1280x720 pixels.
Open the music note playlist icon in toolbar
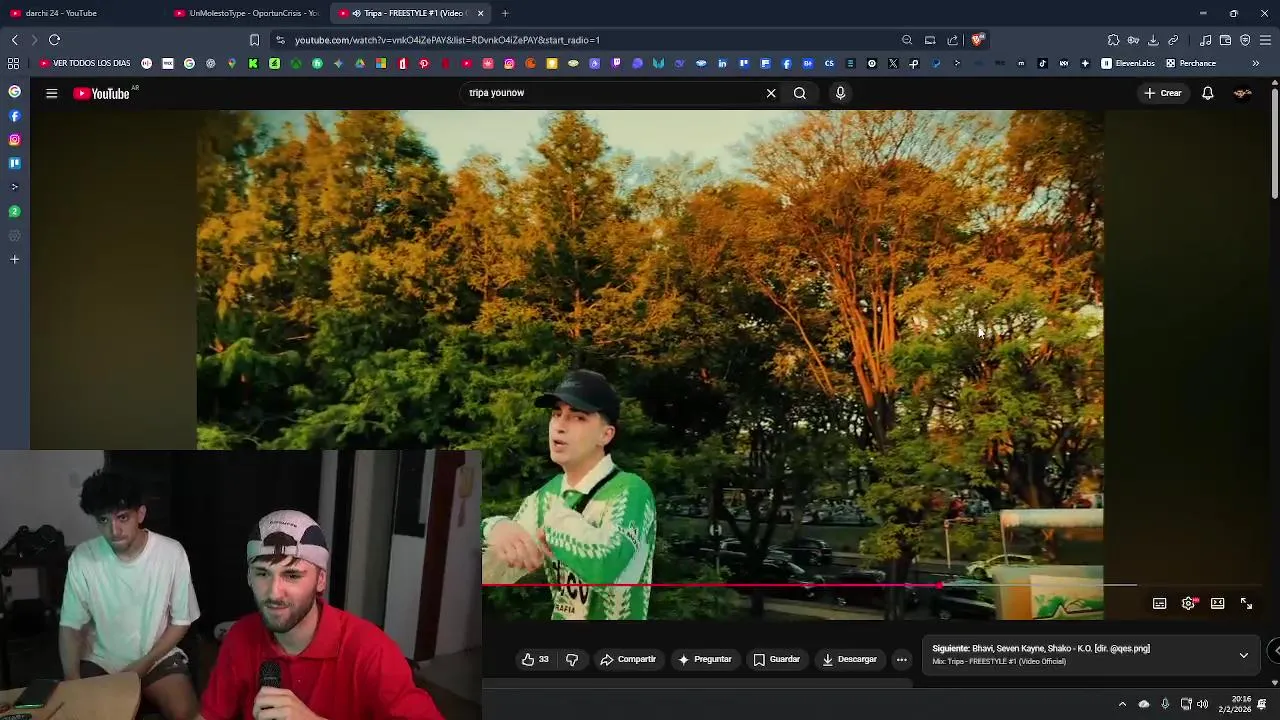[x=1205, y=40]
